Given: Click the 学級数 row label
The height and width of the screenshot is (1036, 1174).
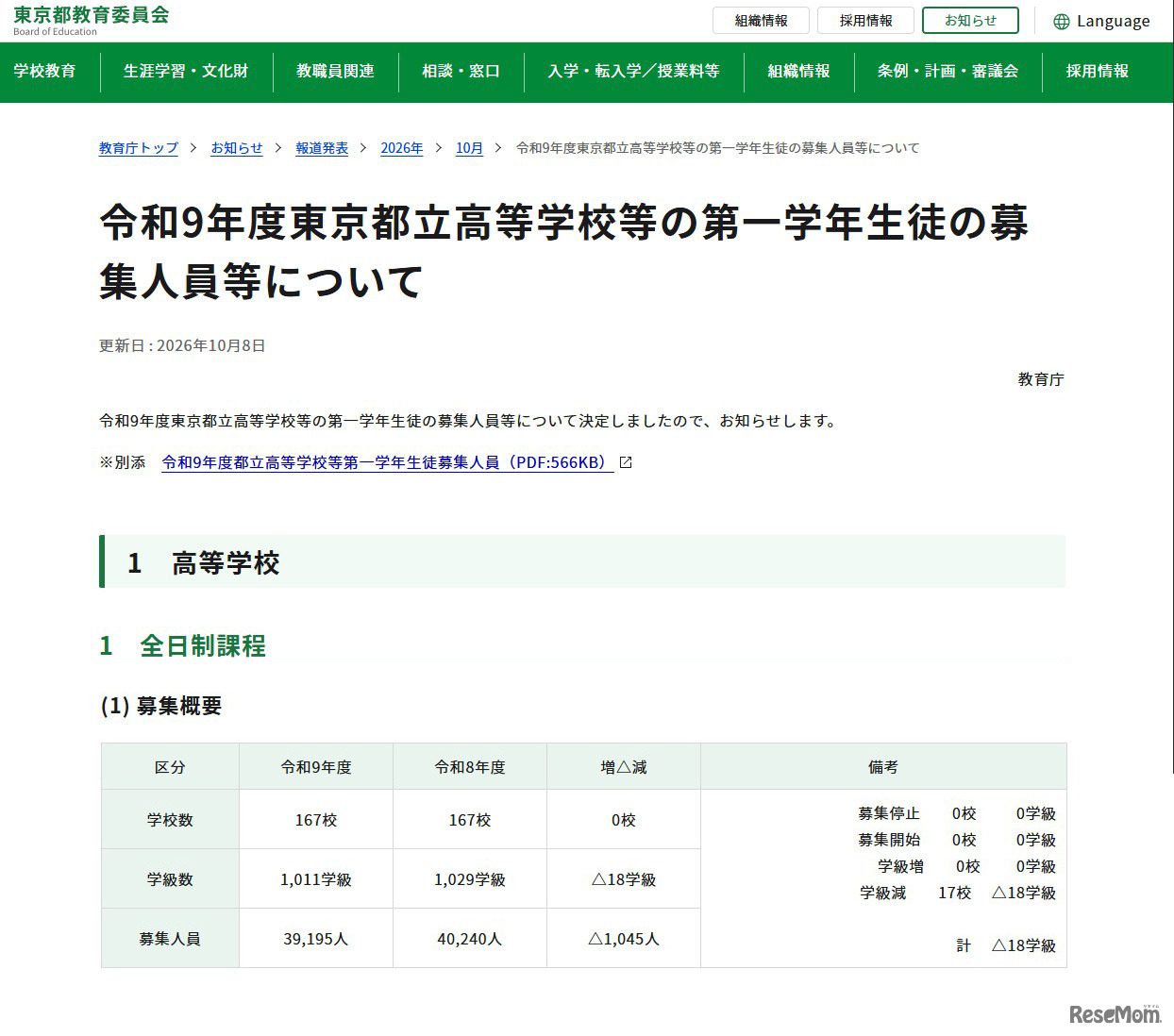Looking at the screenshot, I should (170, 879).
